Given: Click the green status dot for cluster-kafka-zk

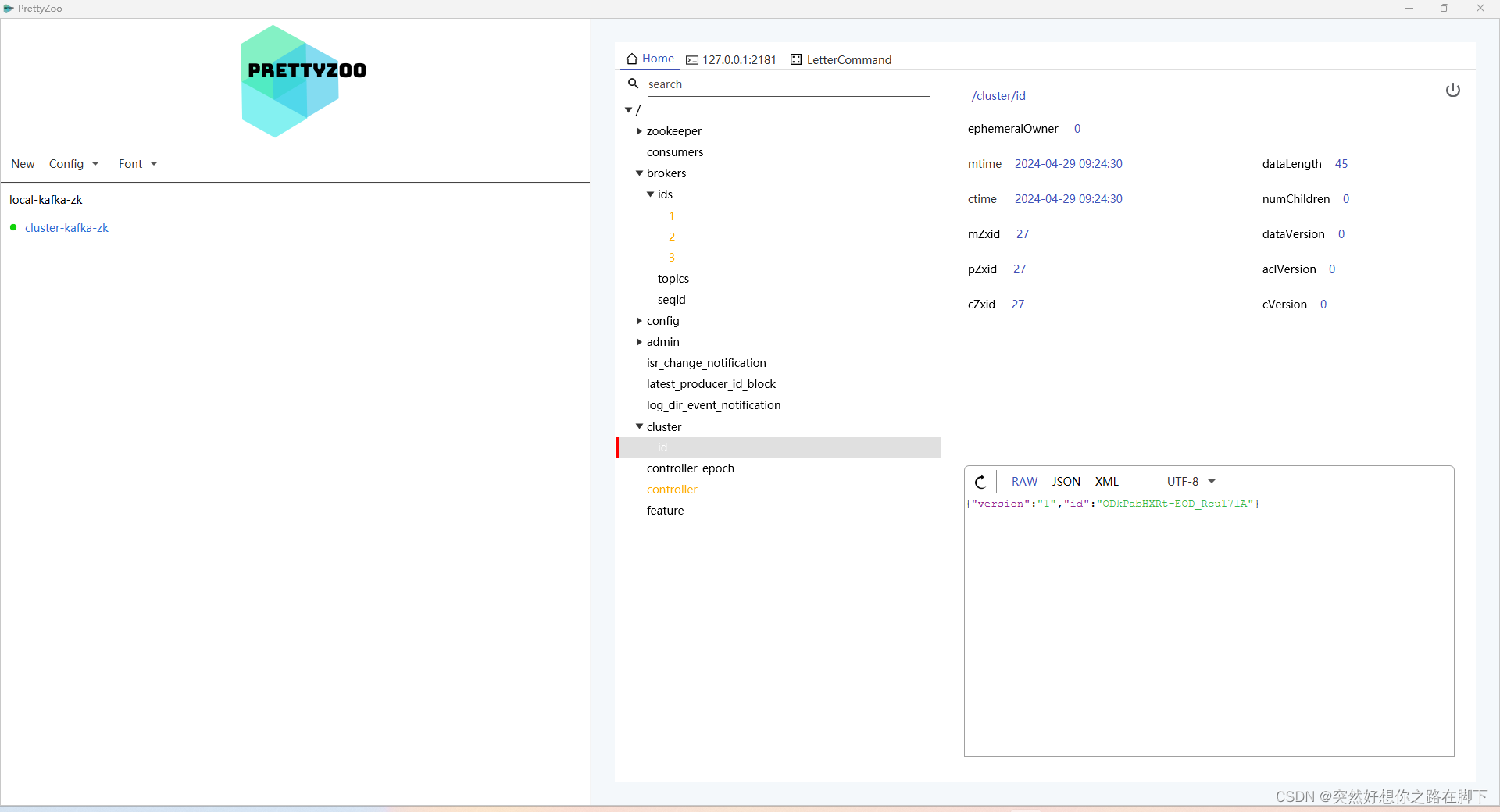Looking at the screenshot, I should click(13, 227).
